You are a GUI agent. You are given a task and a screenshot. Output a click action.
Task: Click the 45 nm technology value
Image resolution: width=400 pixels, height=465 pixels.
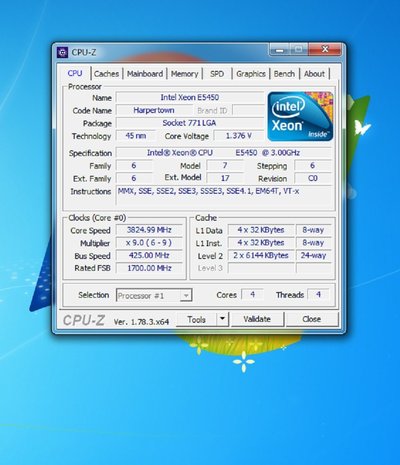[x=136, y=136]
